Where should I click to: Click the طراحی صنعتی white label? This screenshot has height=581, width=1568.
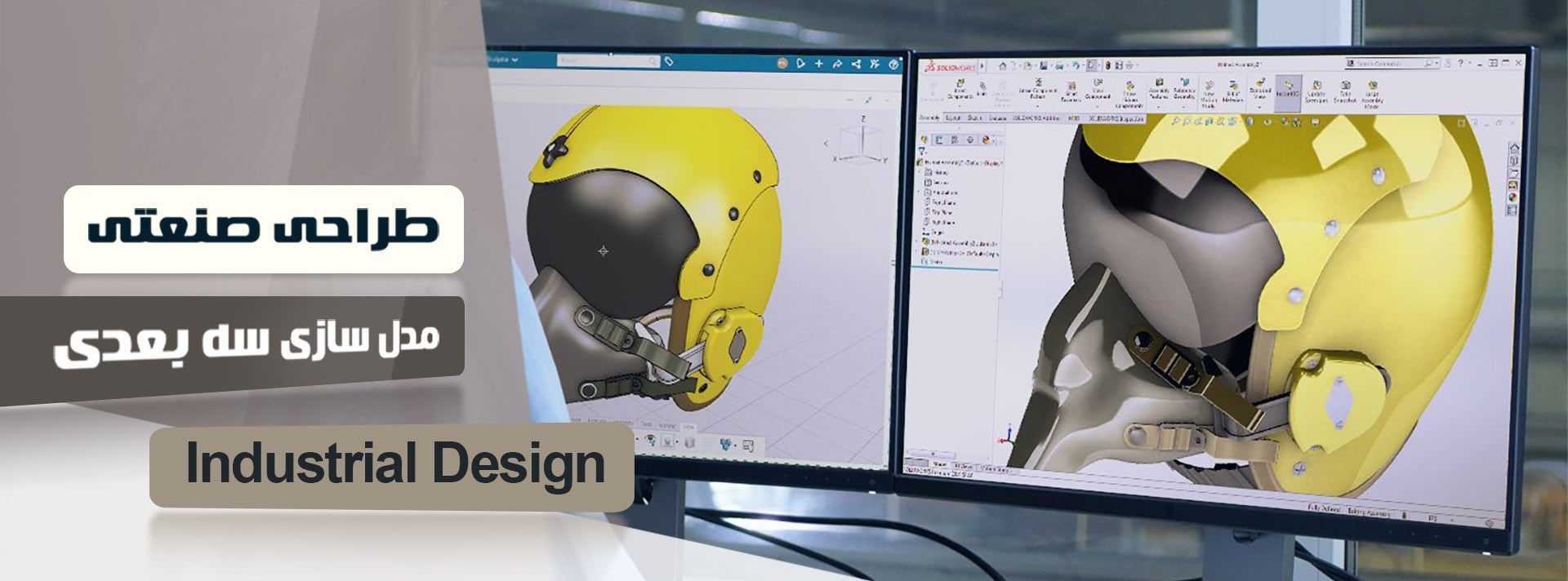[263, 229]
